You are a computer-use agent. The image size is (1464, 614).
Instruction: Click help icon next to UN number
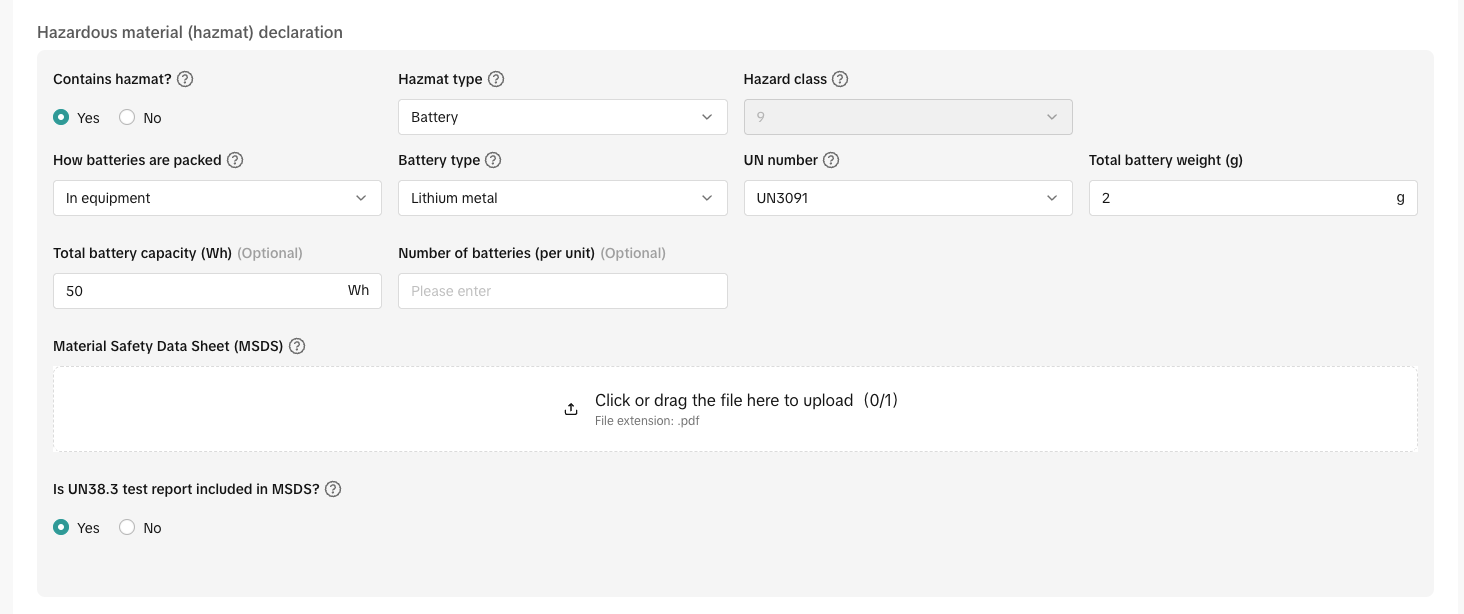pyautogui.click(x=831, y=160)
